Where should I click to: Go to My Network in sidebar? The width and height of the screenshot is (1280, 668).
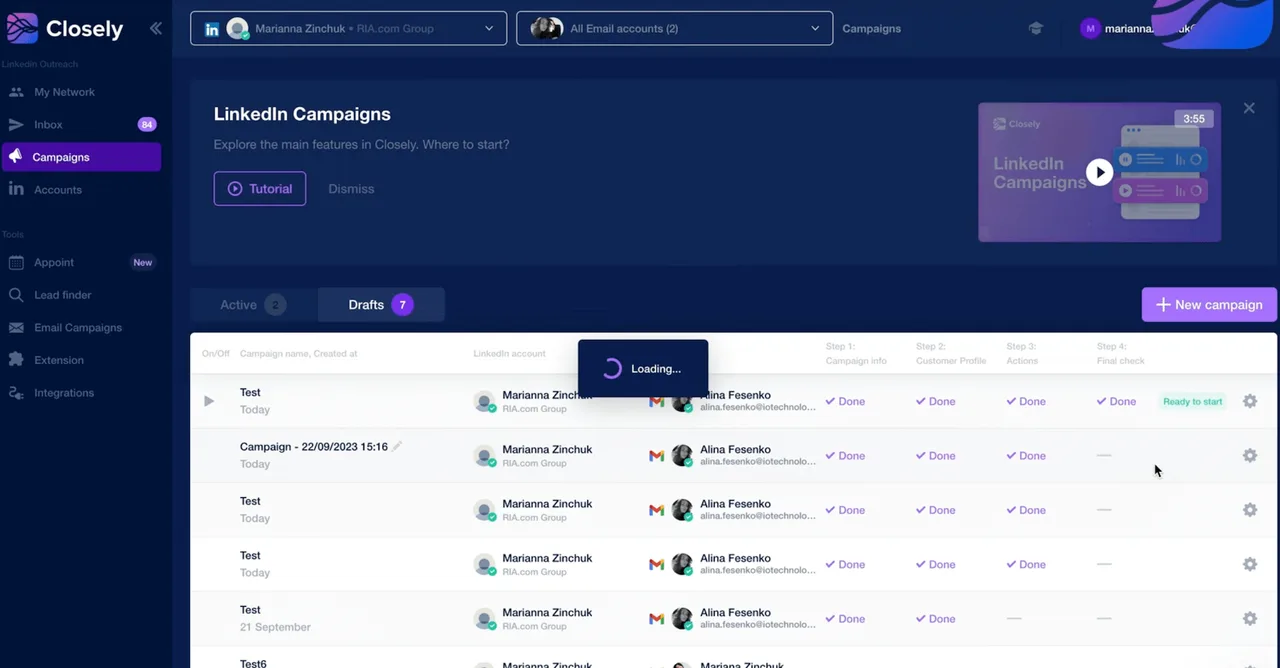click(64, 92)
